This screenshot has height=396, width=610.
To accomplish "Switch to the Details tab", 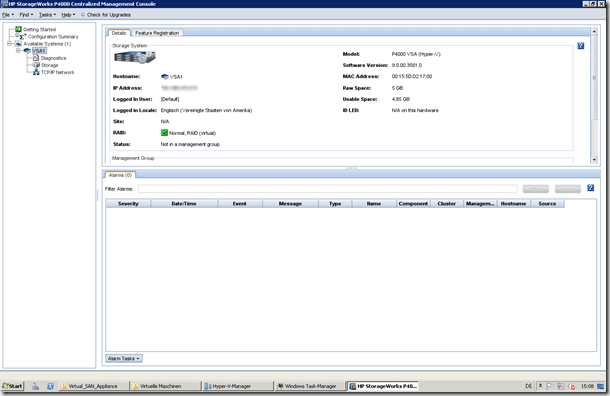I will [x=119, y=33].
